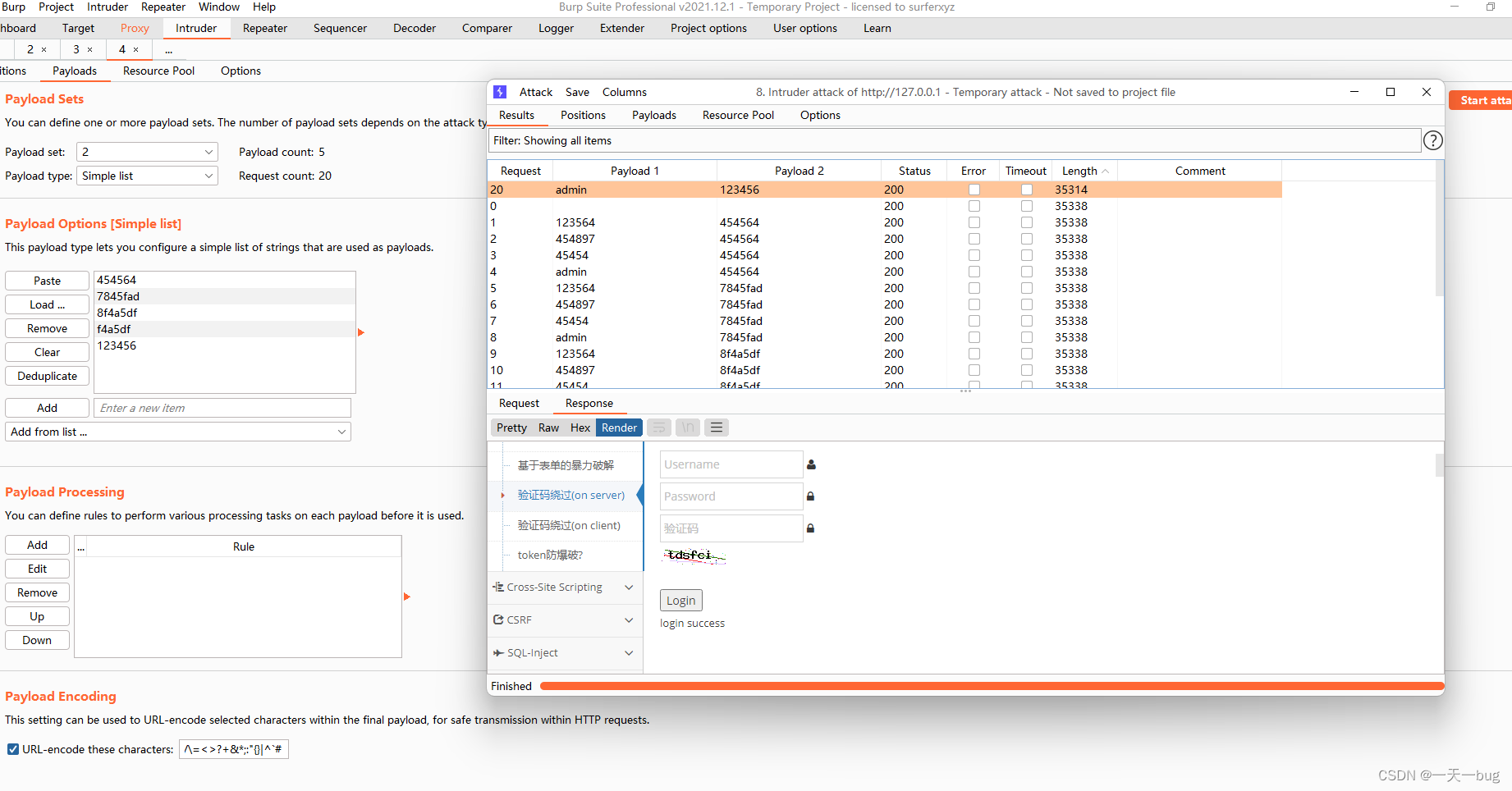
Task: Disable URL-encode these characters checkbox
Action: pyautogui.click(x=13, y=749)
